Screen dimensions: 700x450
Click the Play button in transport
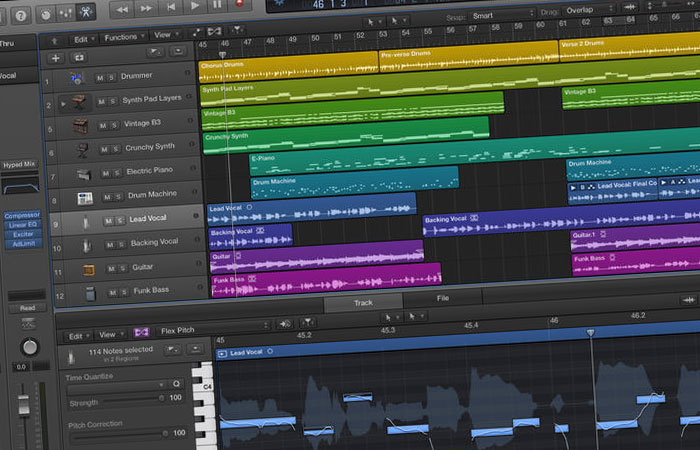pos(195,6)
